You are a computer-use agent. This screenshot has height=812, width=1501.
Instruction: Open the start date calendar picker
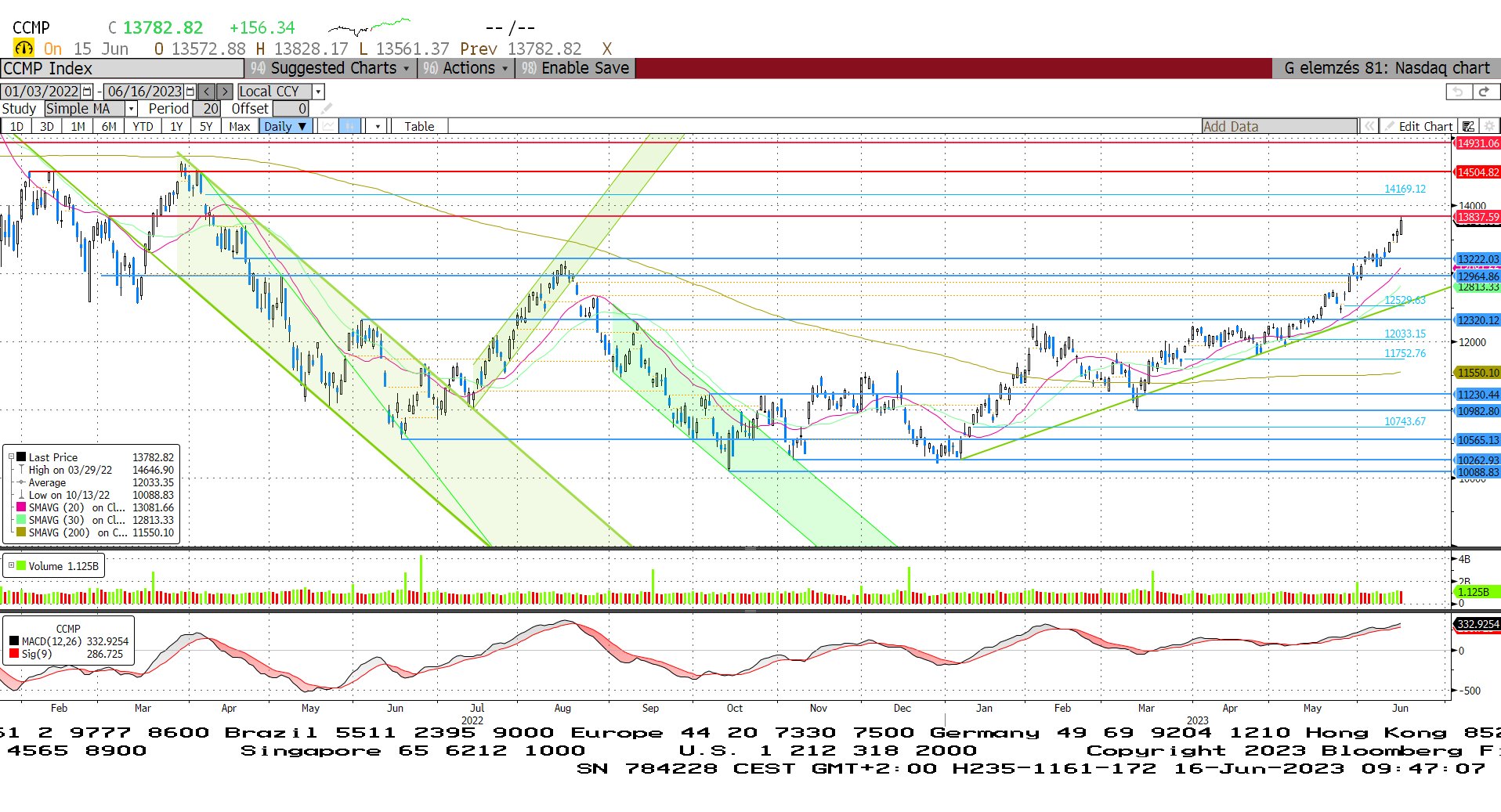click(87, 92)
